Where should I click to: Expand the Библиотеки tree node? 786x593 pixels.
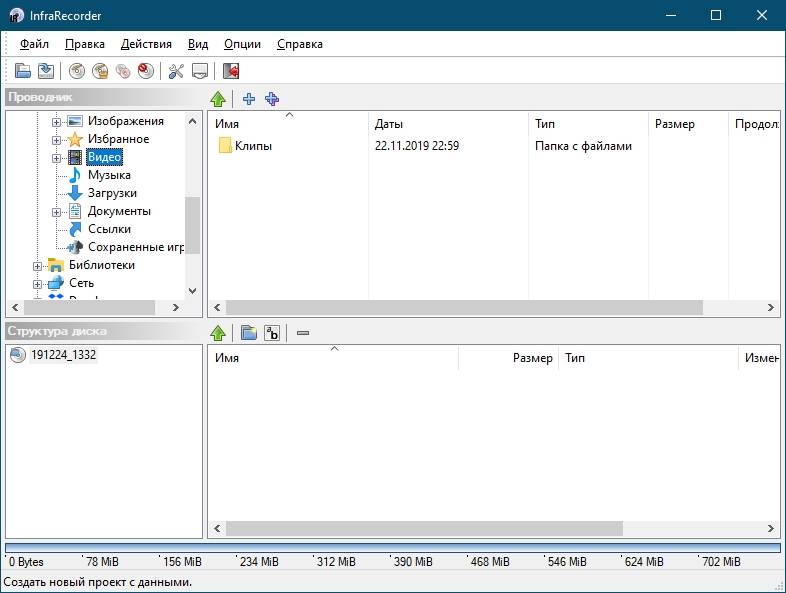coord(37,266)
